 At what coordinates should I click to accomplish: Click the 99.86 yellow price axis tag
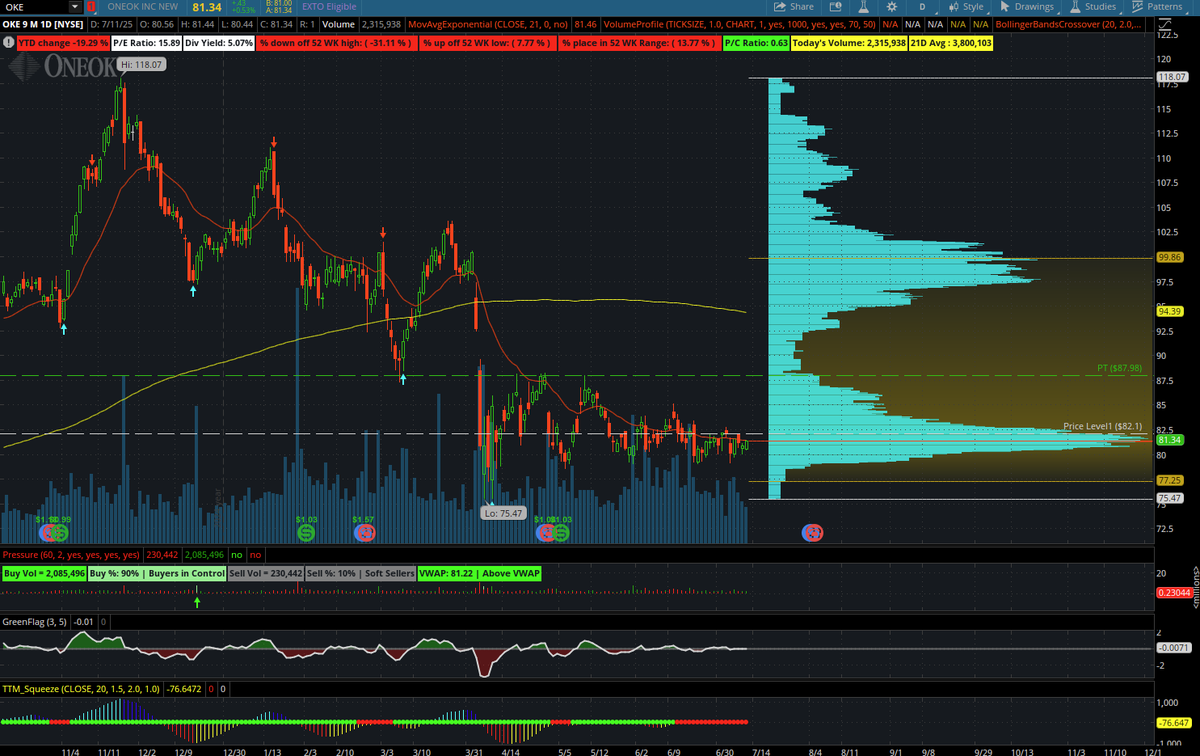1170,257
